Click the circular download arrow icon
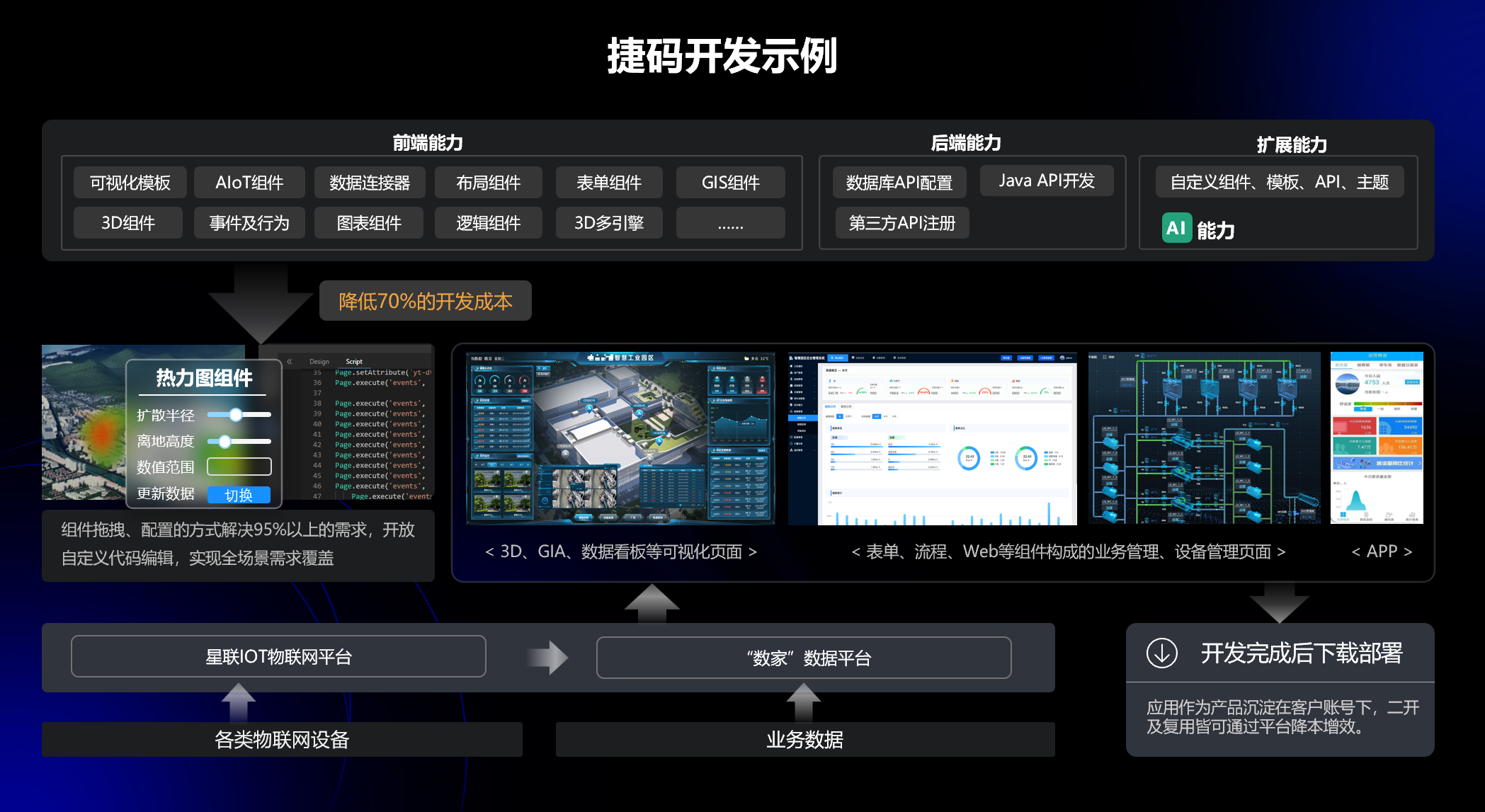 [x=1161, y=653]
